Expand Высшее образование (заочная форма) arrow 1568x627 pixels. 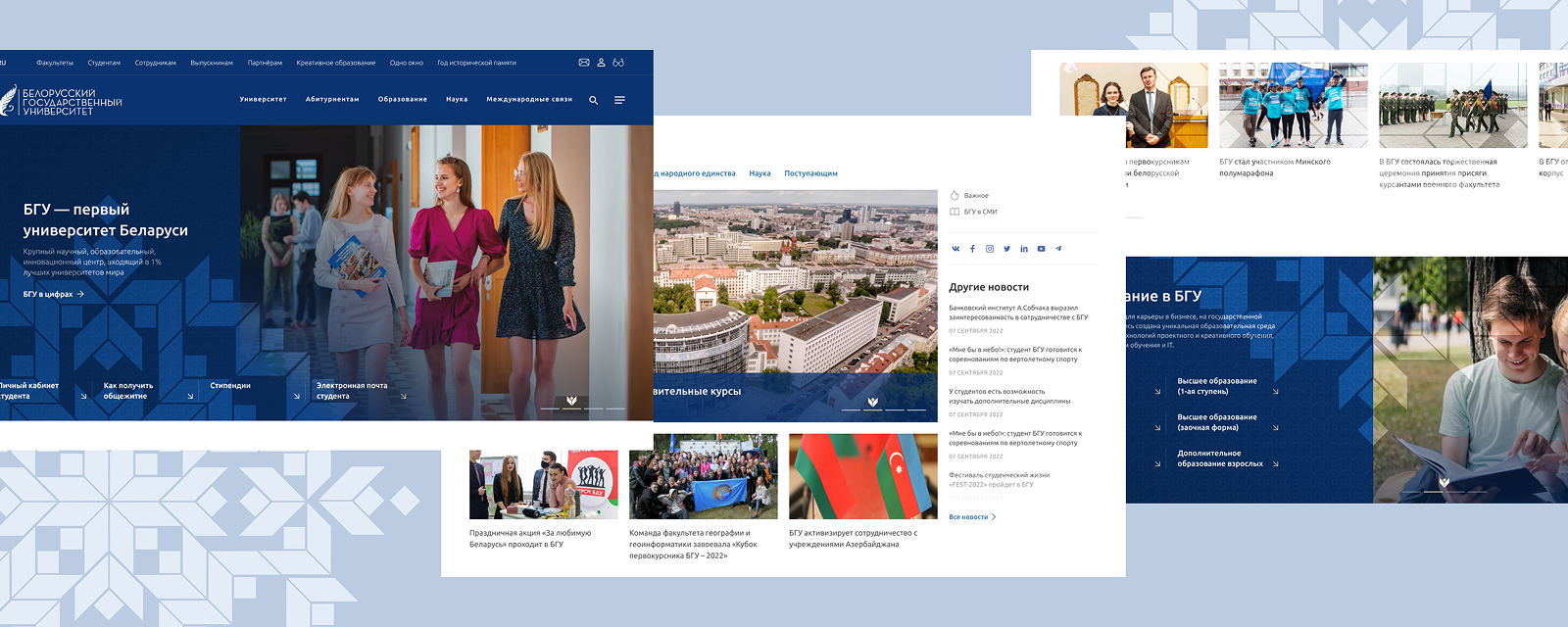(1275, 428)
